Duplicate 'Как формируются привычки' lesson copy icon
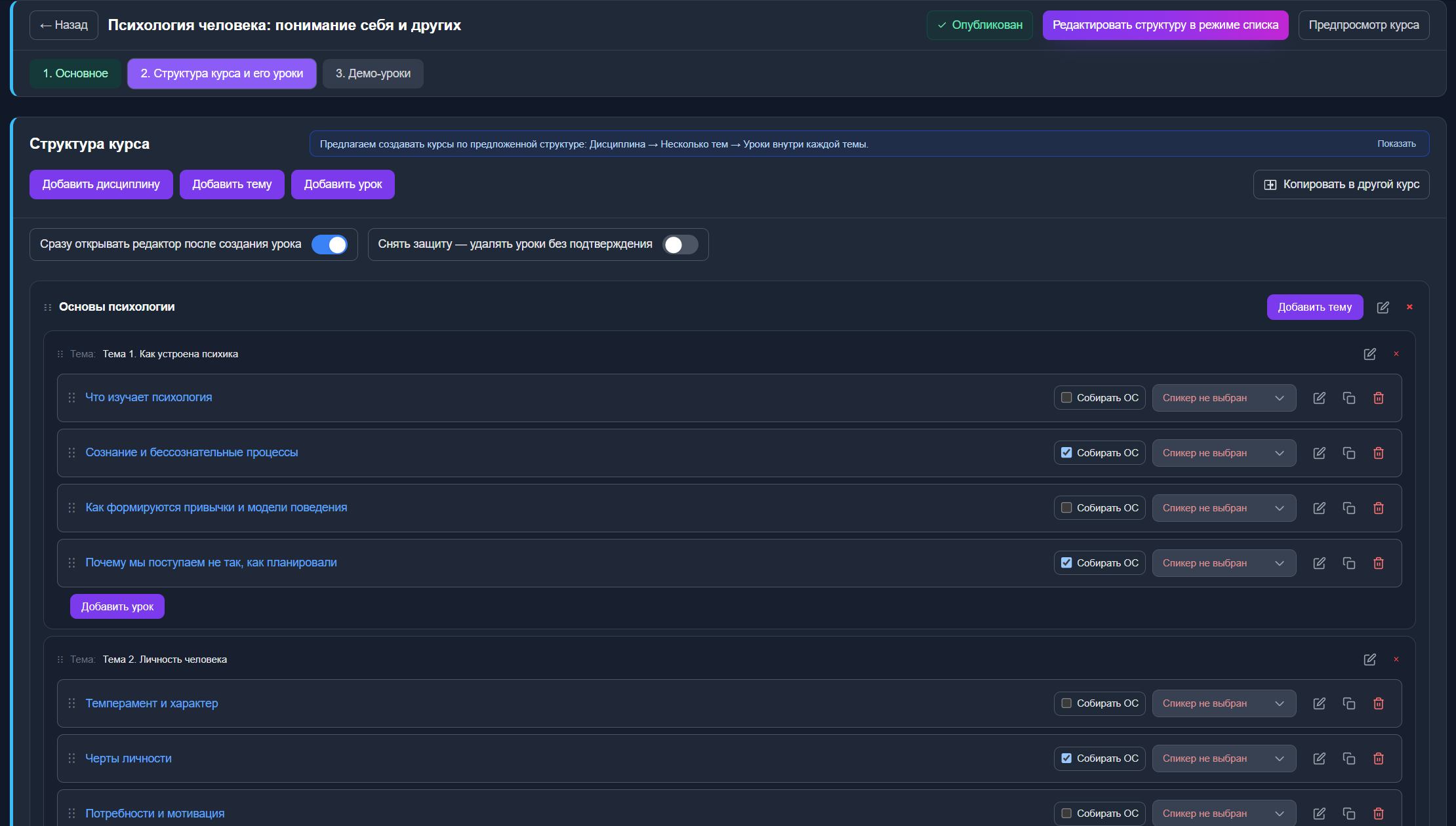This screenshot has height=826, width=1456. (x=1349, y=508)
